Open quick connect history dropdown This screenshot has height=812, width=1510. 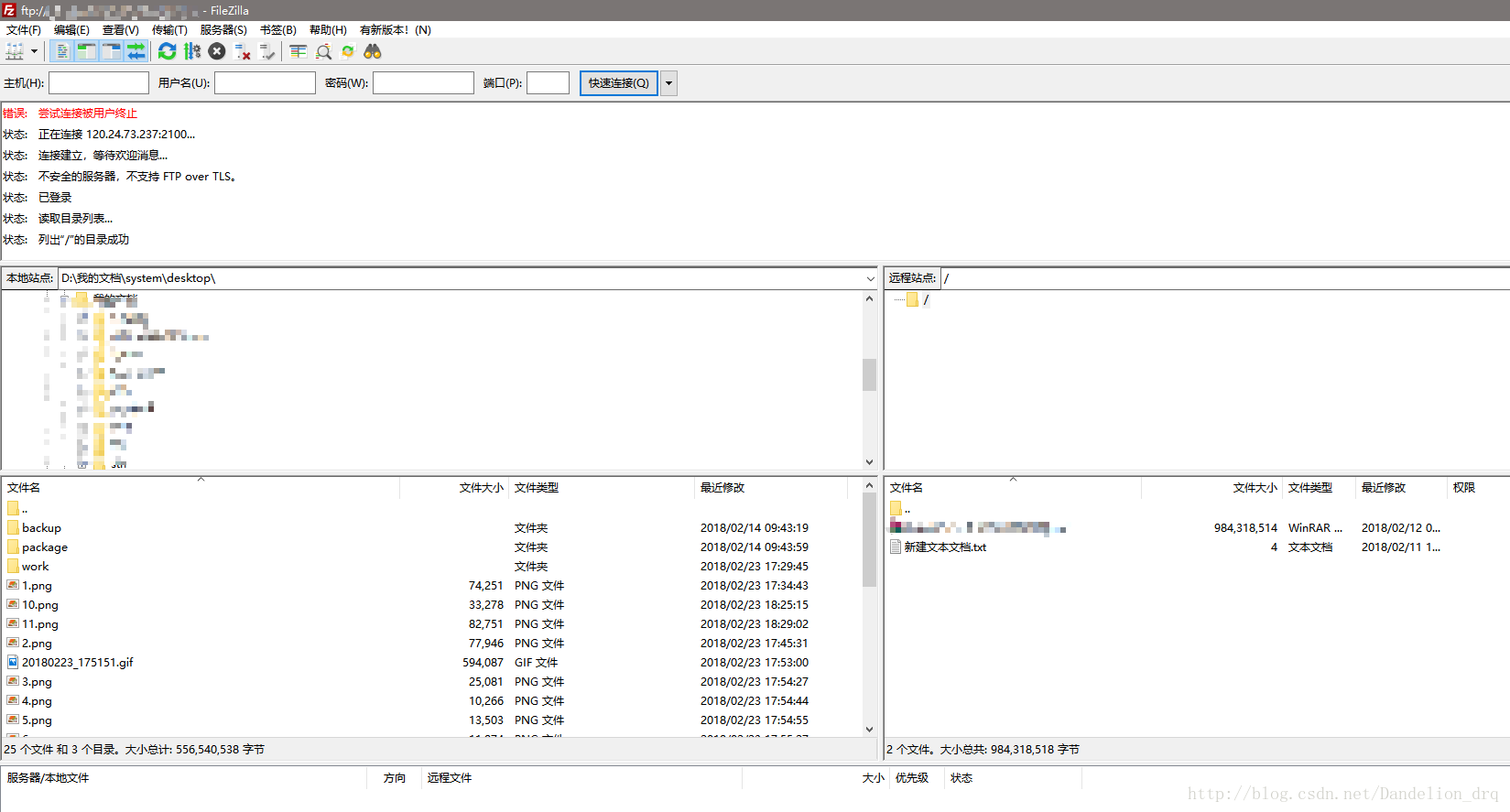coord(669,83)
